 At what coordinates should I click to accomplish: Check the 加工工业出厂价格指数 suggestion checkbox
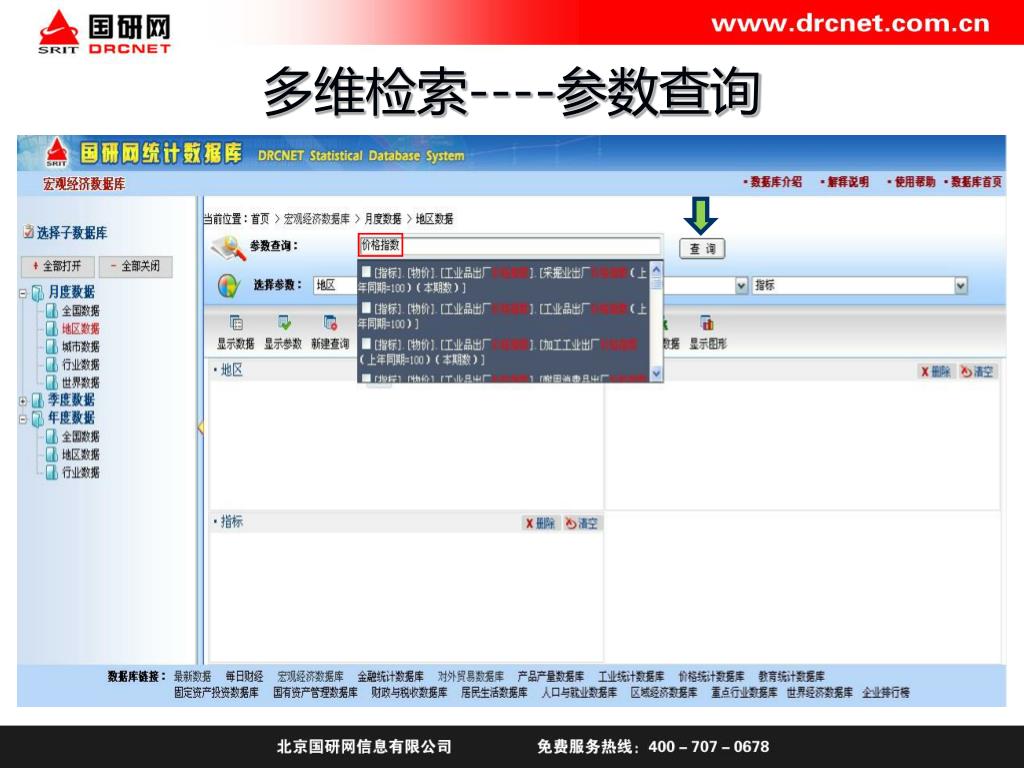coord(366,344)
